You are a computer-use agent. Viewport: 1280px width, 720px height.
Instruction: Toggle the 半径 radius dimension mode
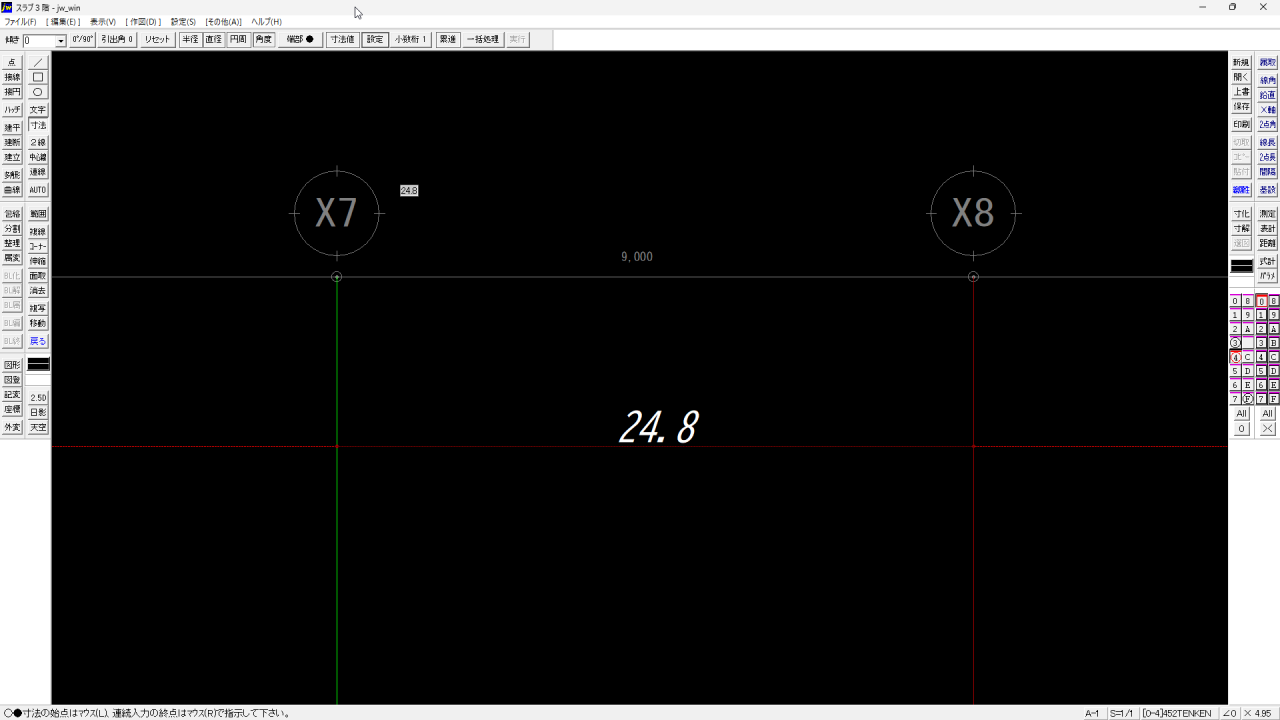190,40
